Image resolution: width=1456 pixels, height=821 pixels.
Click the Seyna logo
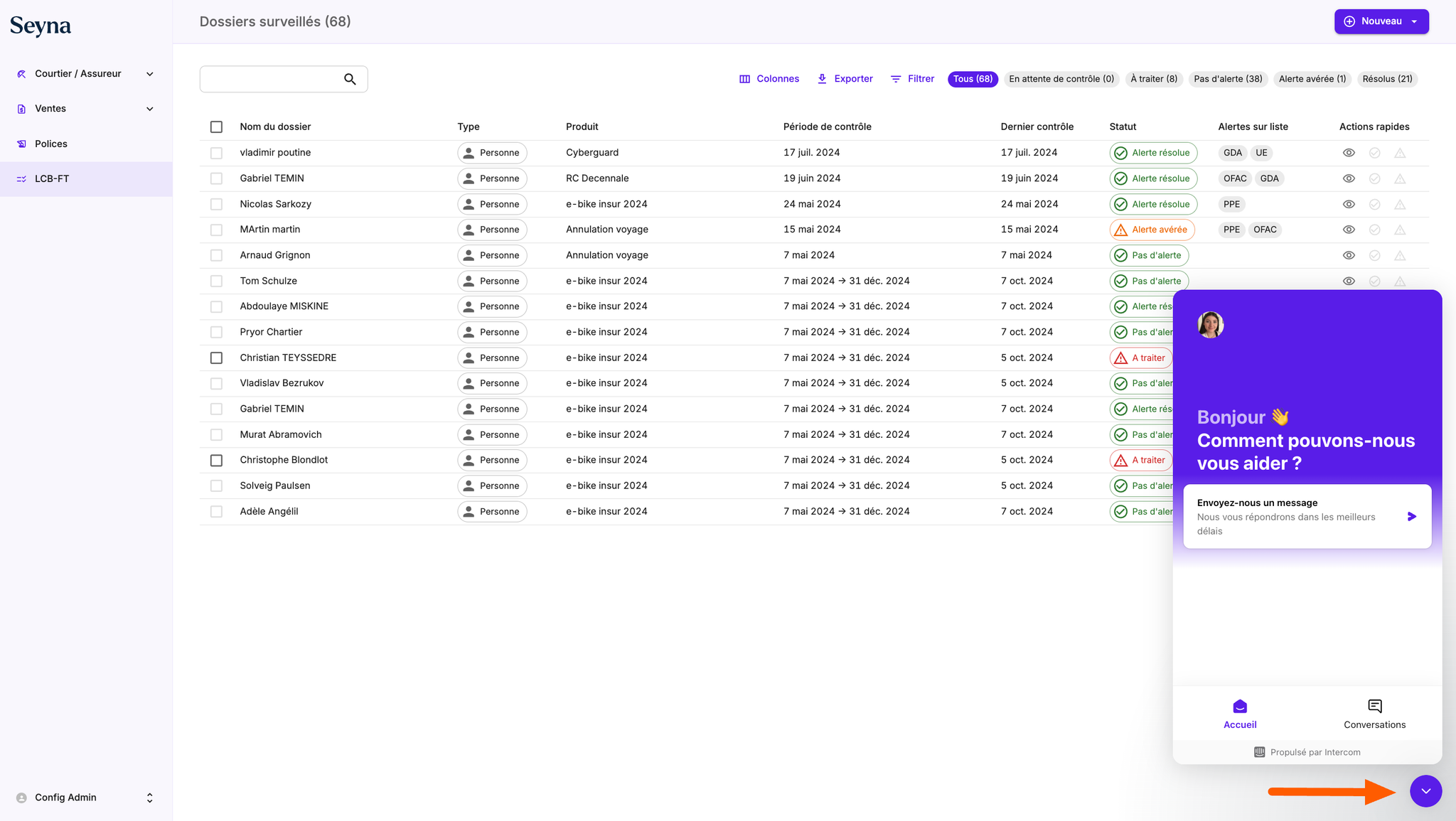pyautogui.click(x=41, y=26)
